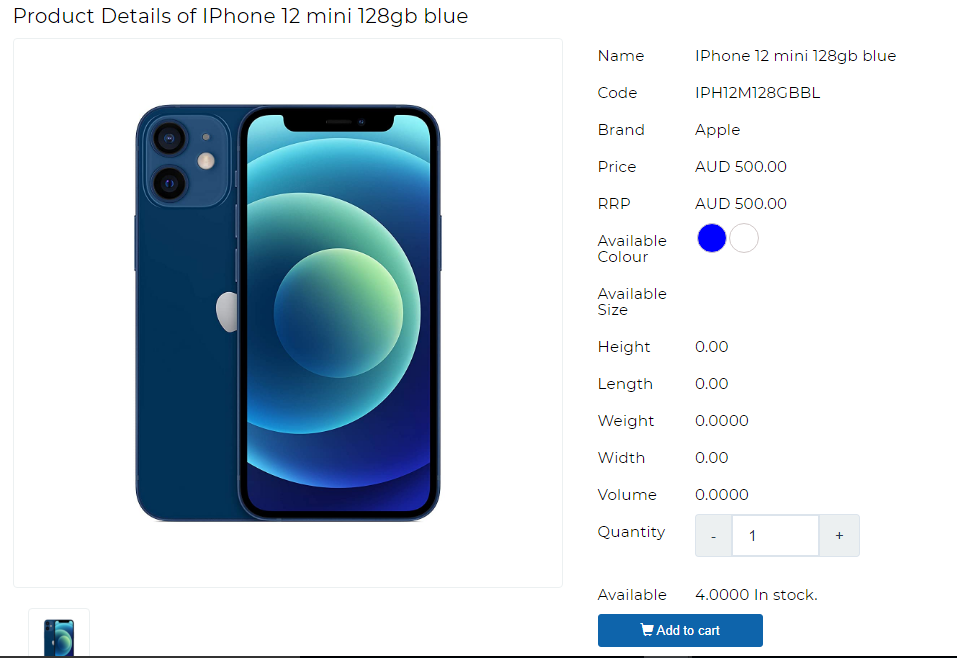
Task: Click the "4.0000 In stock." availability text
Action: click(756, 595)
